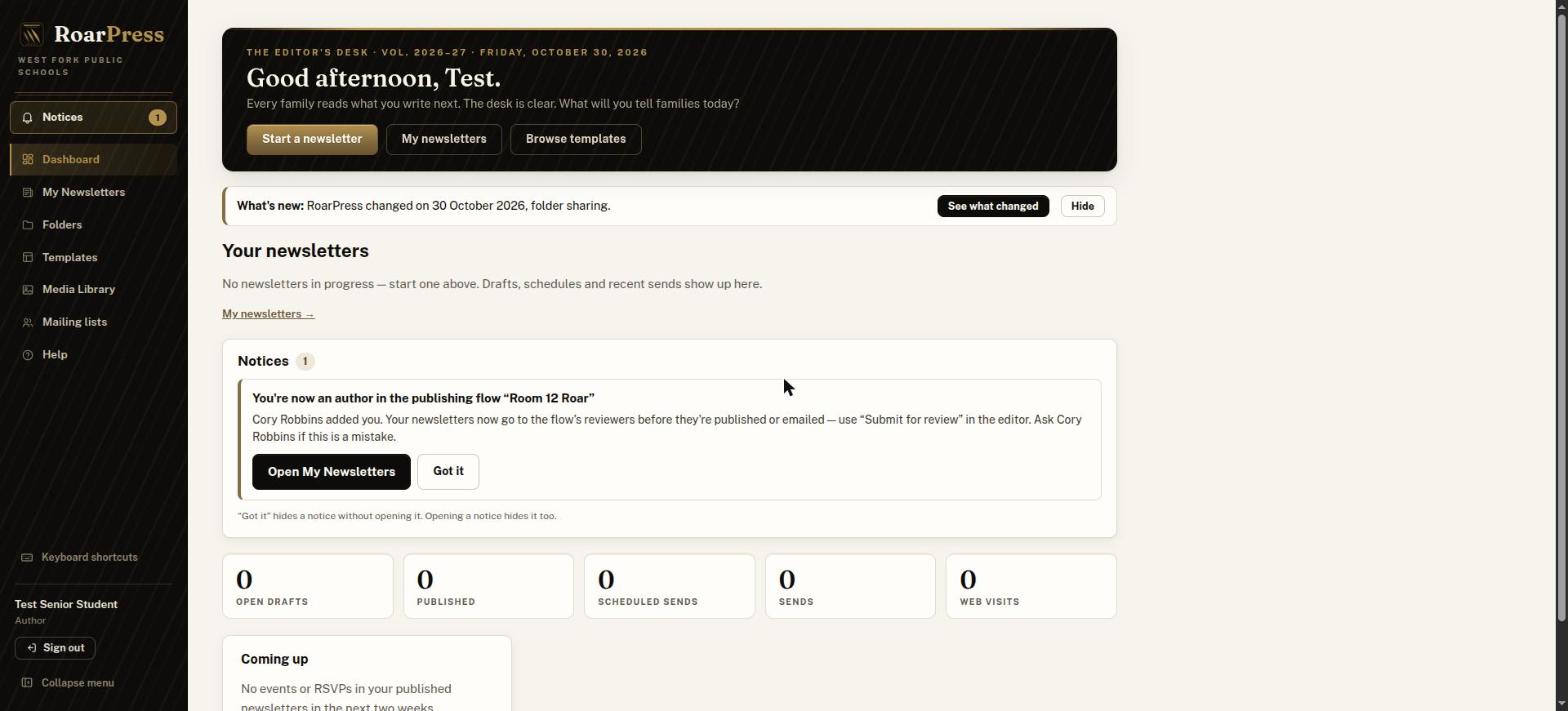This screenshot has width=1568, height=711.
Task: Sign out of the account
Action: coord(55,648)
